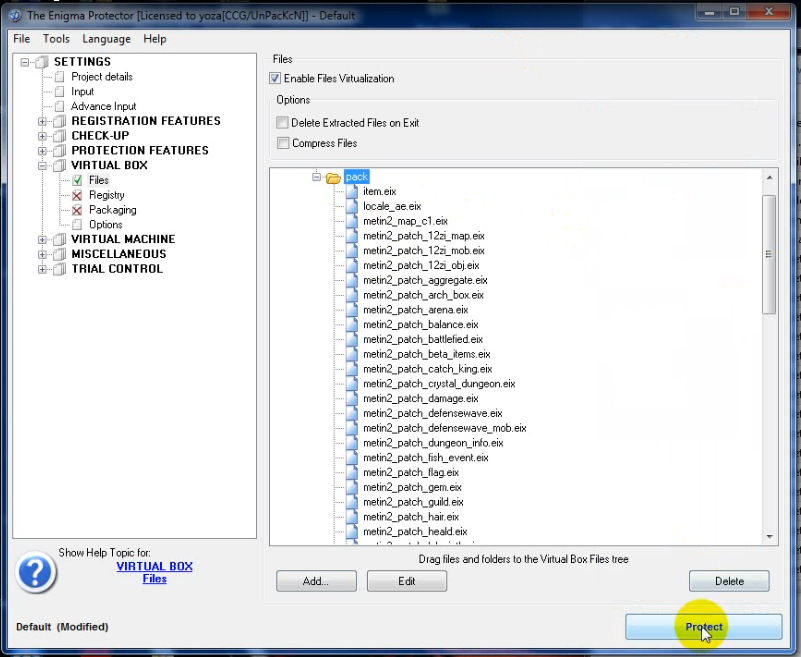Screen dimensions: 801x657
Task: Select metin2_patch_beta_items.eix in the list
Action: pos(427,354)
